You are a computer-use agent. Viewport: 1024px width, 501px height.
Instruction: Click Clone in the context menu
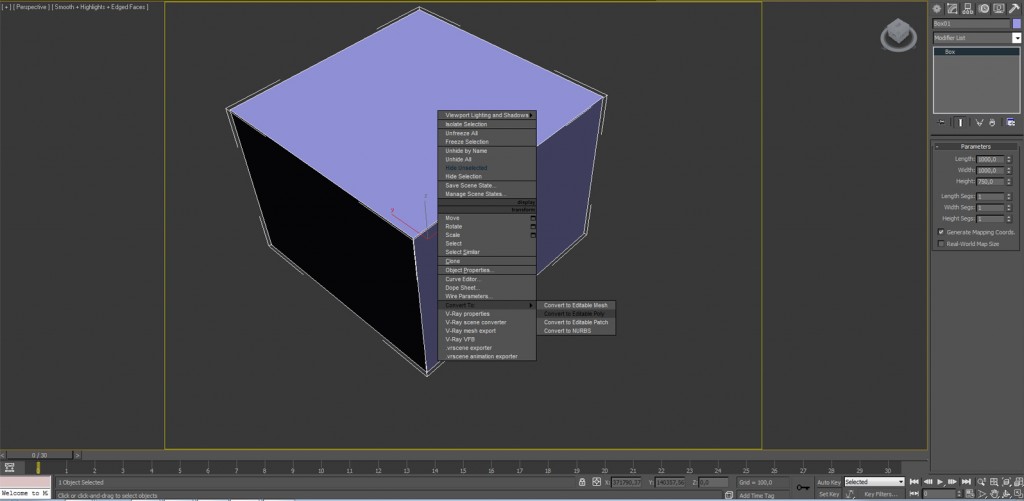(x=487, y=261)
